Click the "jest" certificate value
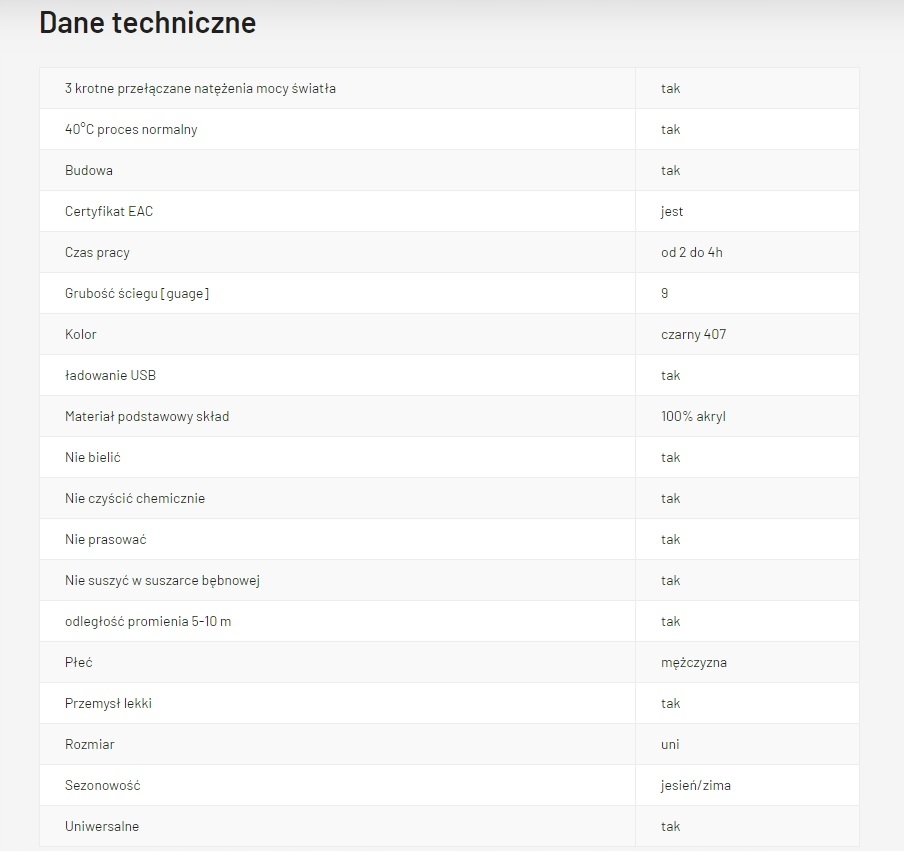This screenshot has height=851, width=904. tap(672, 212)
